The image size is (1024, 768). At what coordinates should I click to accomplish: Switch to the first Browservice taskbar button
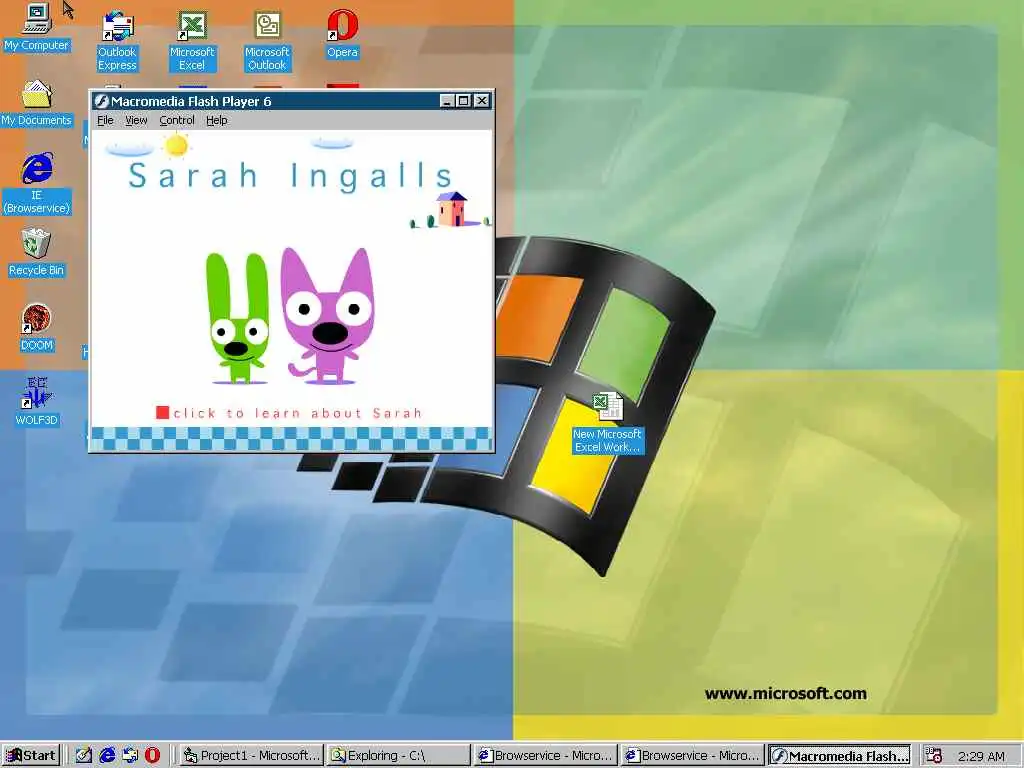(546, 756)
